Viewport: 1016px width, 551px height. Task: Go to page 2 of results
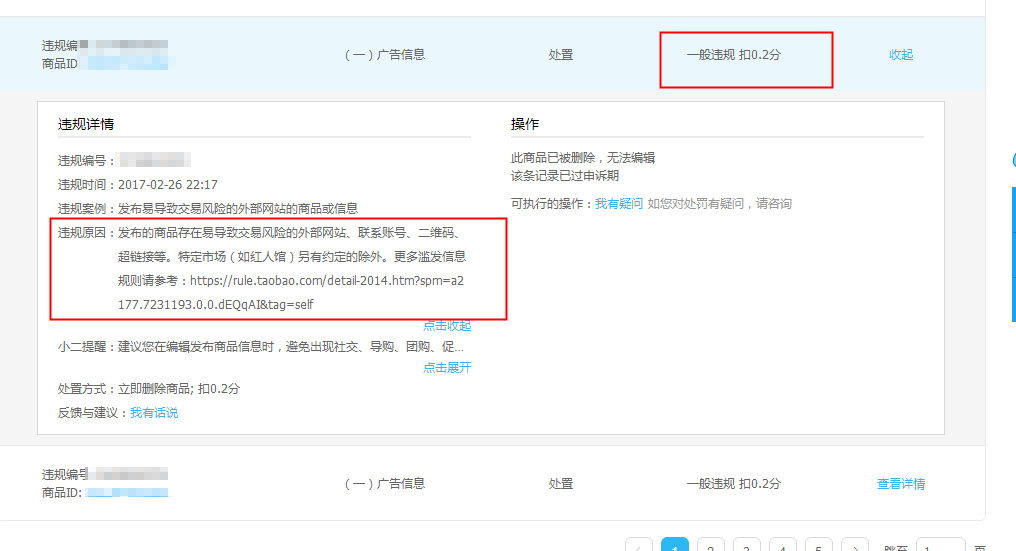point(711,546)
